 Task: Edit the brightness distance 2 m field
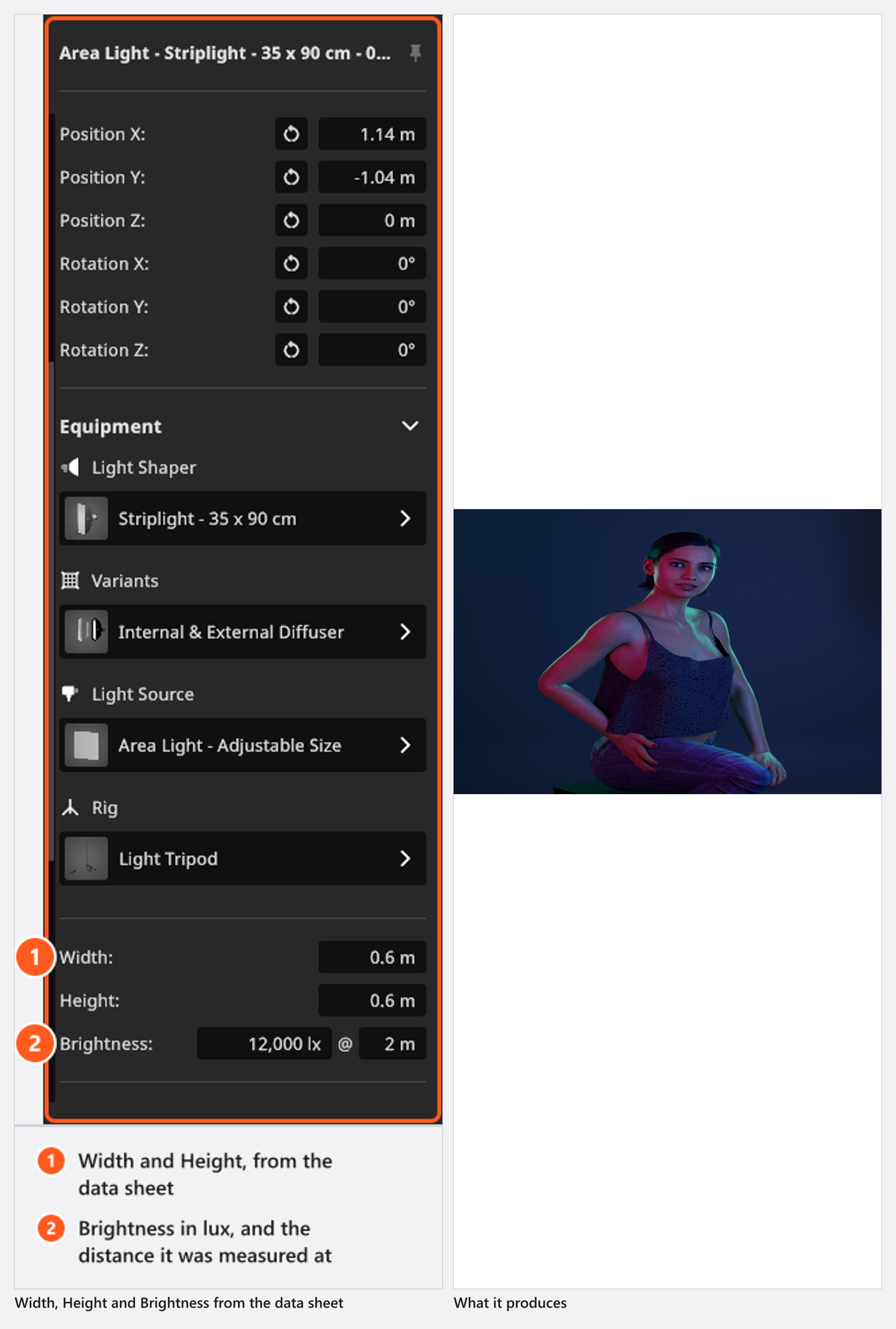tap(393, 1044)
